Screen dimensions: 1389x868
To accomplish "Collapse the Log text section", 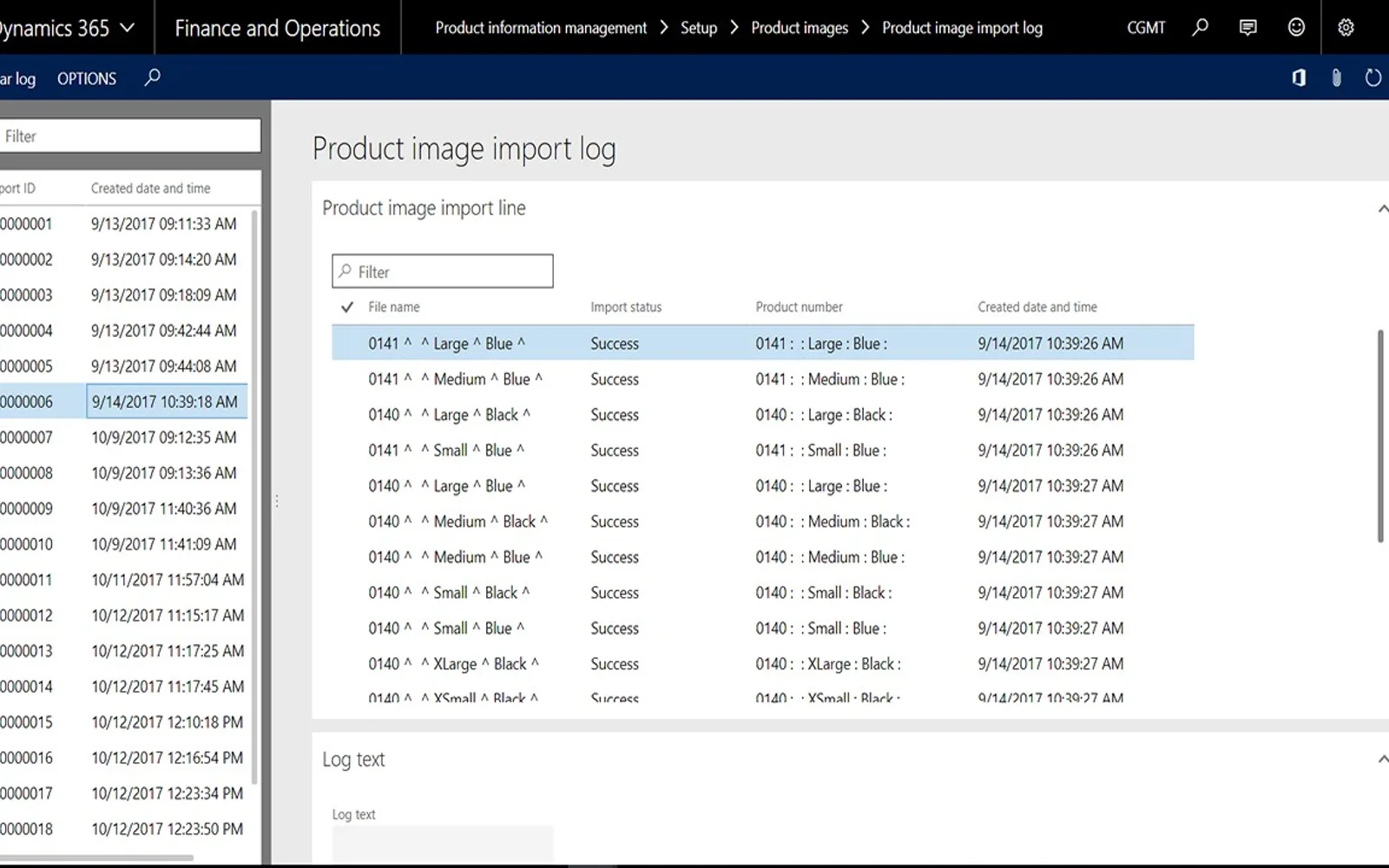I will (x=1382, y=759).
